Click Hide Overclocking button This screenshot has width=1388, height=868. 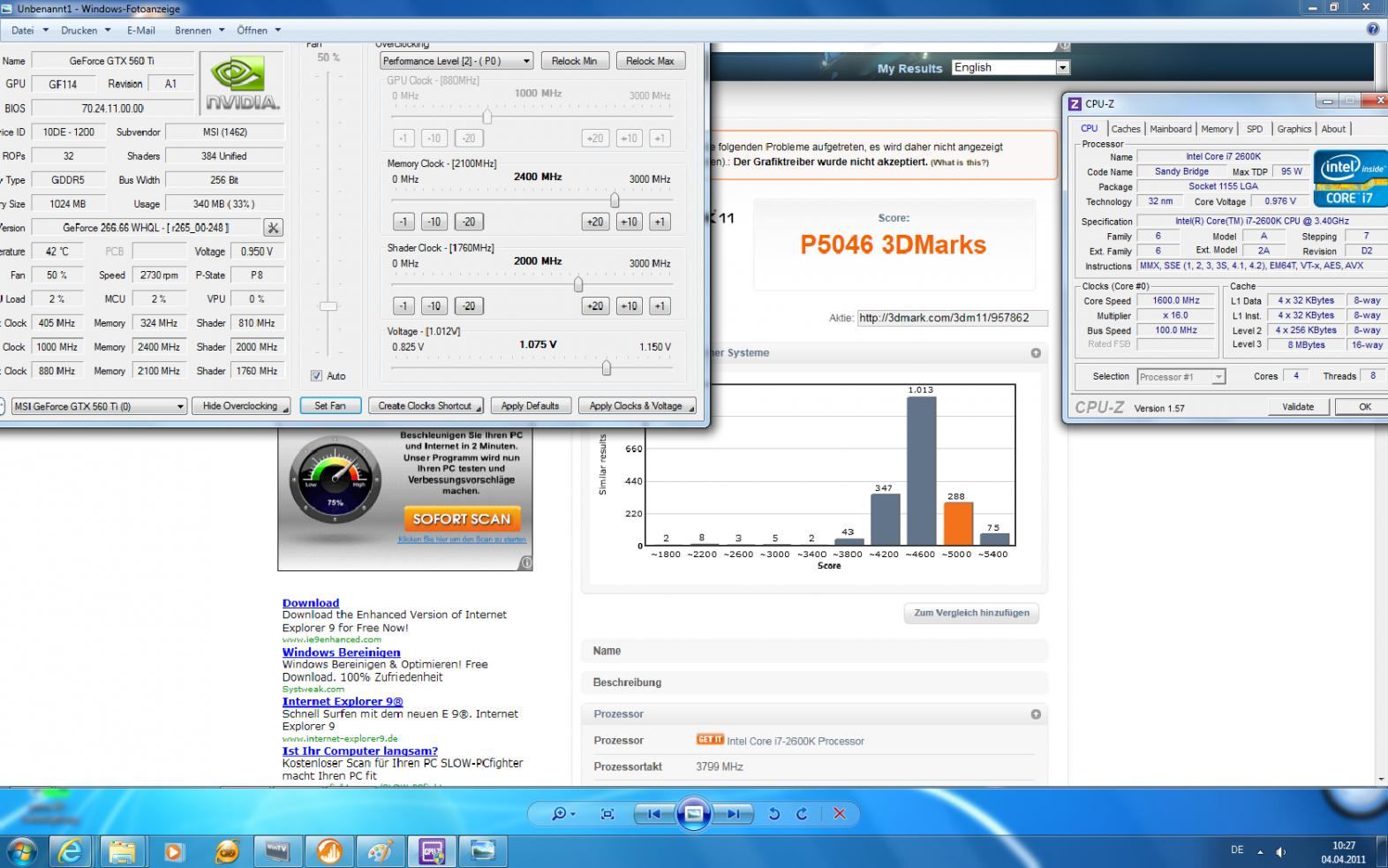241,406
